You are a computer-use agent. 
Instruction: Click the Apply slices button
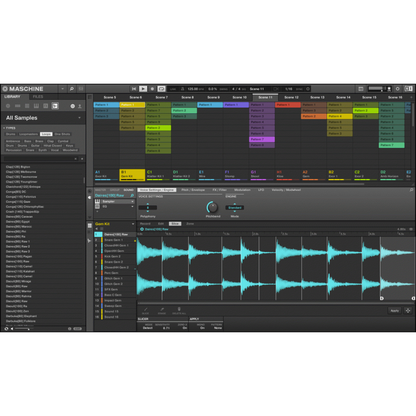pyautogui.click(x=394, y=311)
